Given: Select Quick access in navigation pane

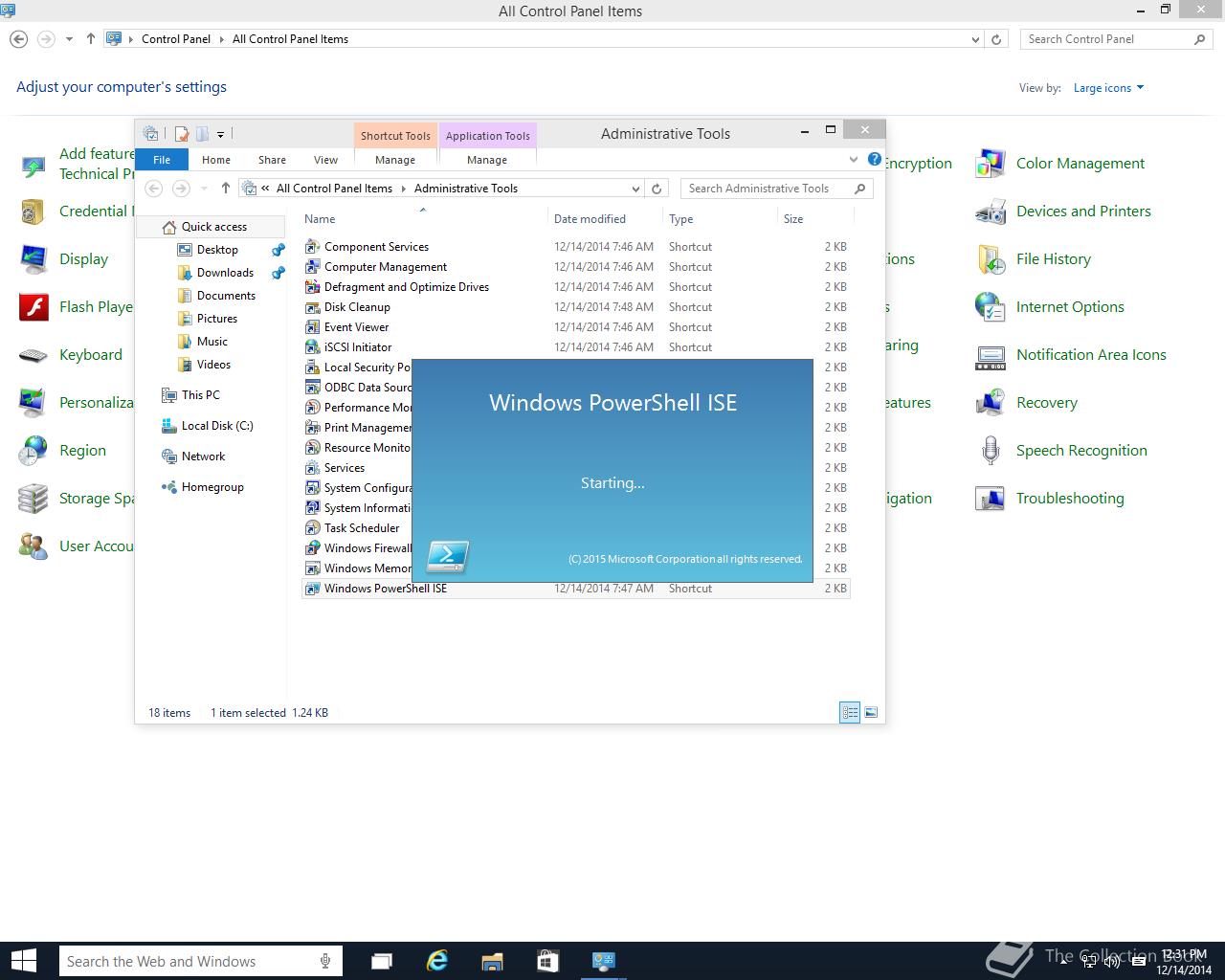Looking at the screenshot, I should pos(214,227).
